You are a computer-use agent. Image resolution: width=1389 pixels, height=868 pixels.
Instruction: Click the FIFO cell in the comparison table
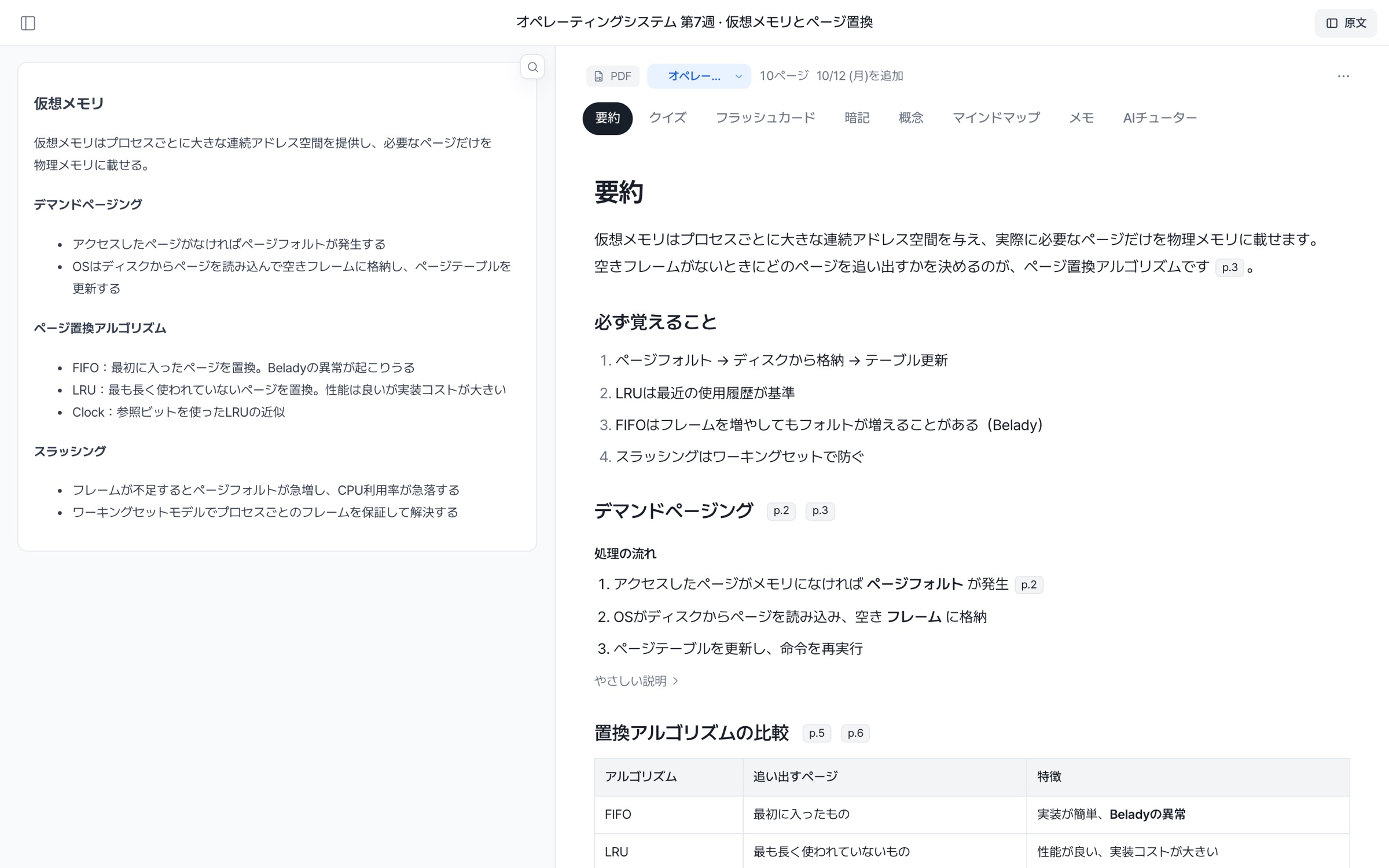pyautogui.click(x=668, y=815)
